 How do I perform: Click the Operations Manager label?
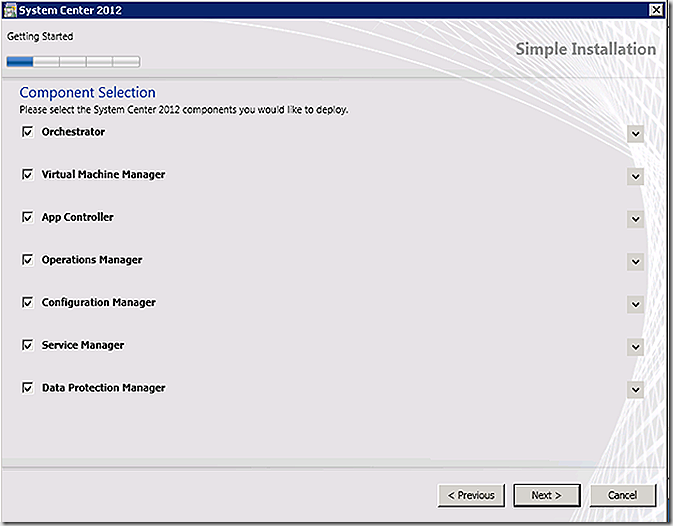click(x=92, y=260)
